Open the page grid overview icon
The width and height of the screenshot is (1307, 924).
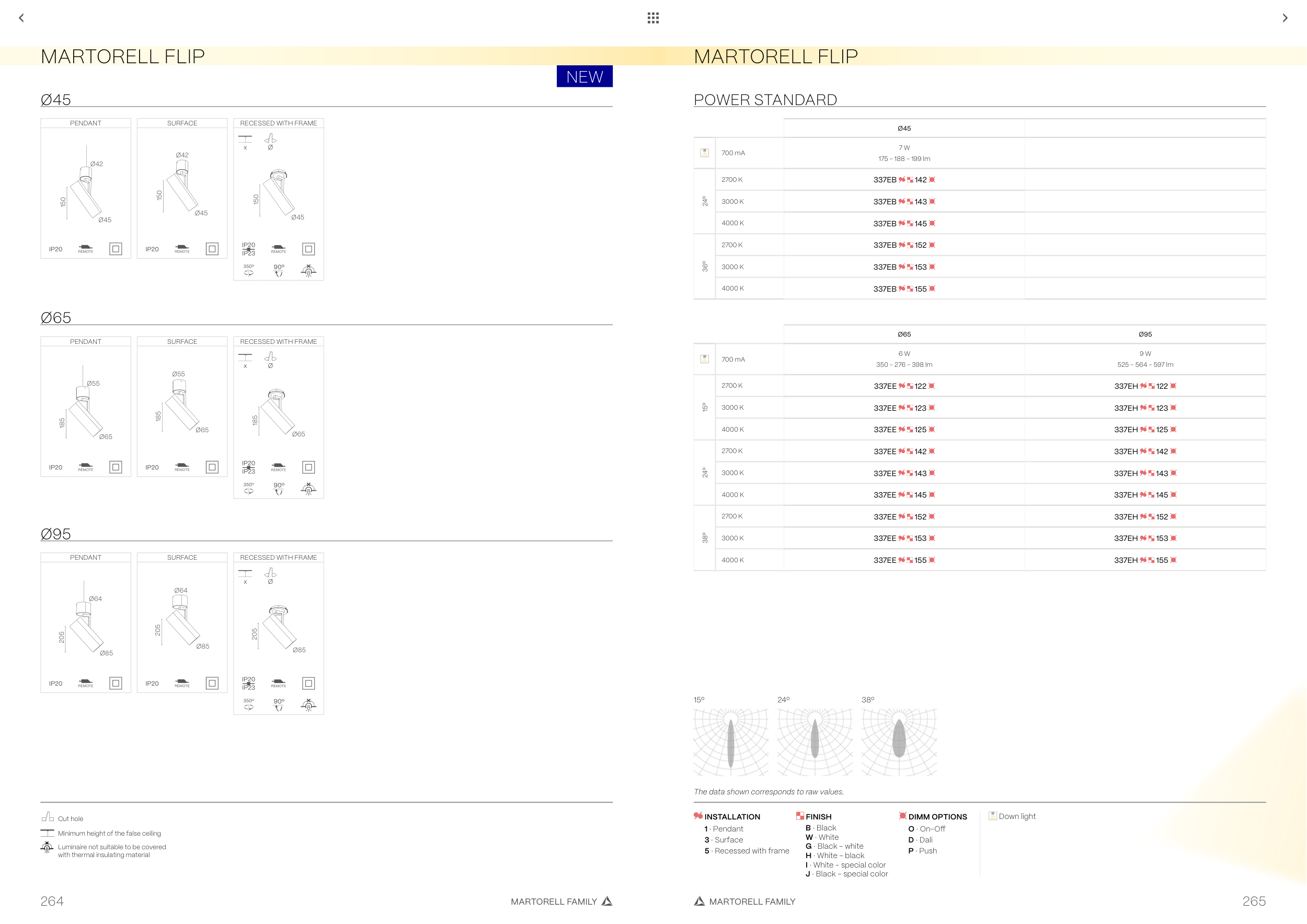653,18
